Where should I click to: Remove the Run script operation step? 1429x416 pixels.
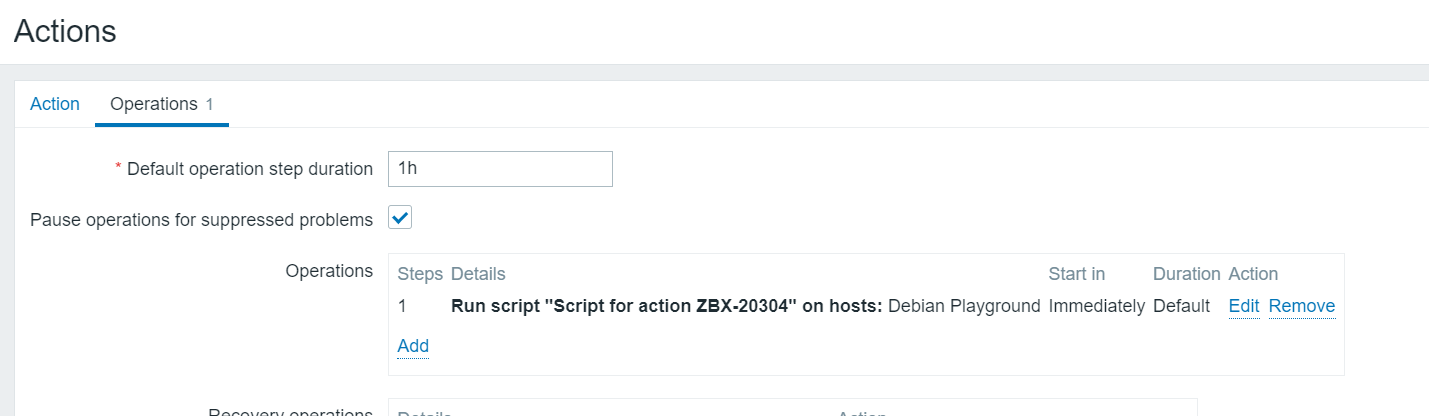(x=1302, y=306)
